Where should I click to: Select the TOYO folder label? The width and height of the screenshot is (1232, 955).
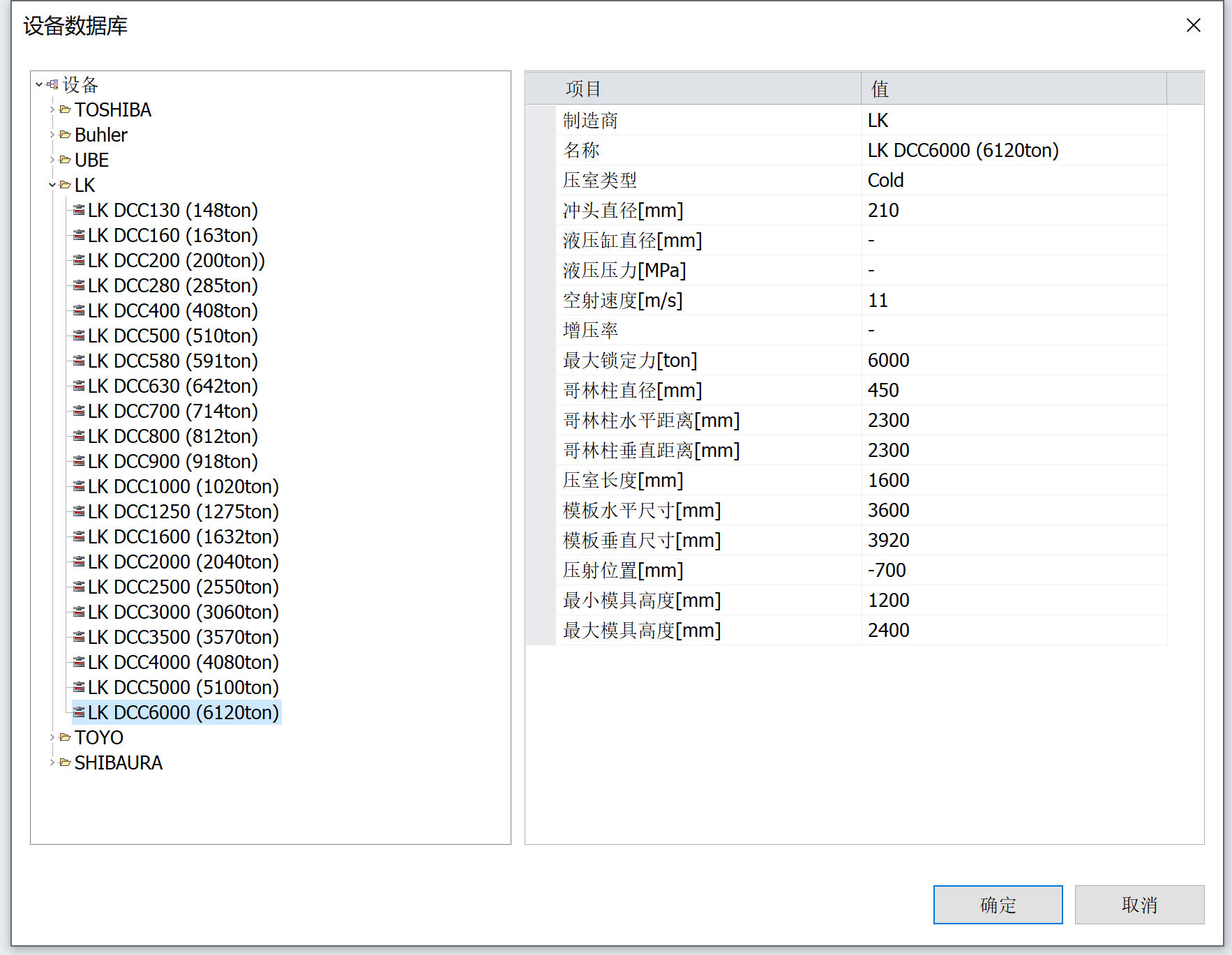click(99, 737)
